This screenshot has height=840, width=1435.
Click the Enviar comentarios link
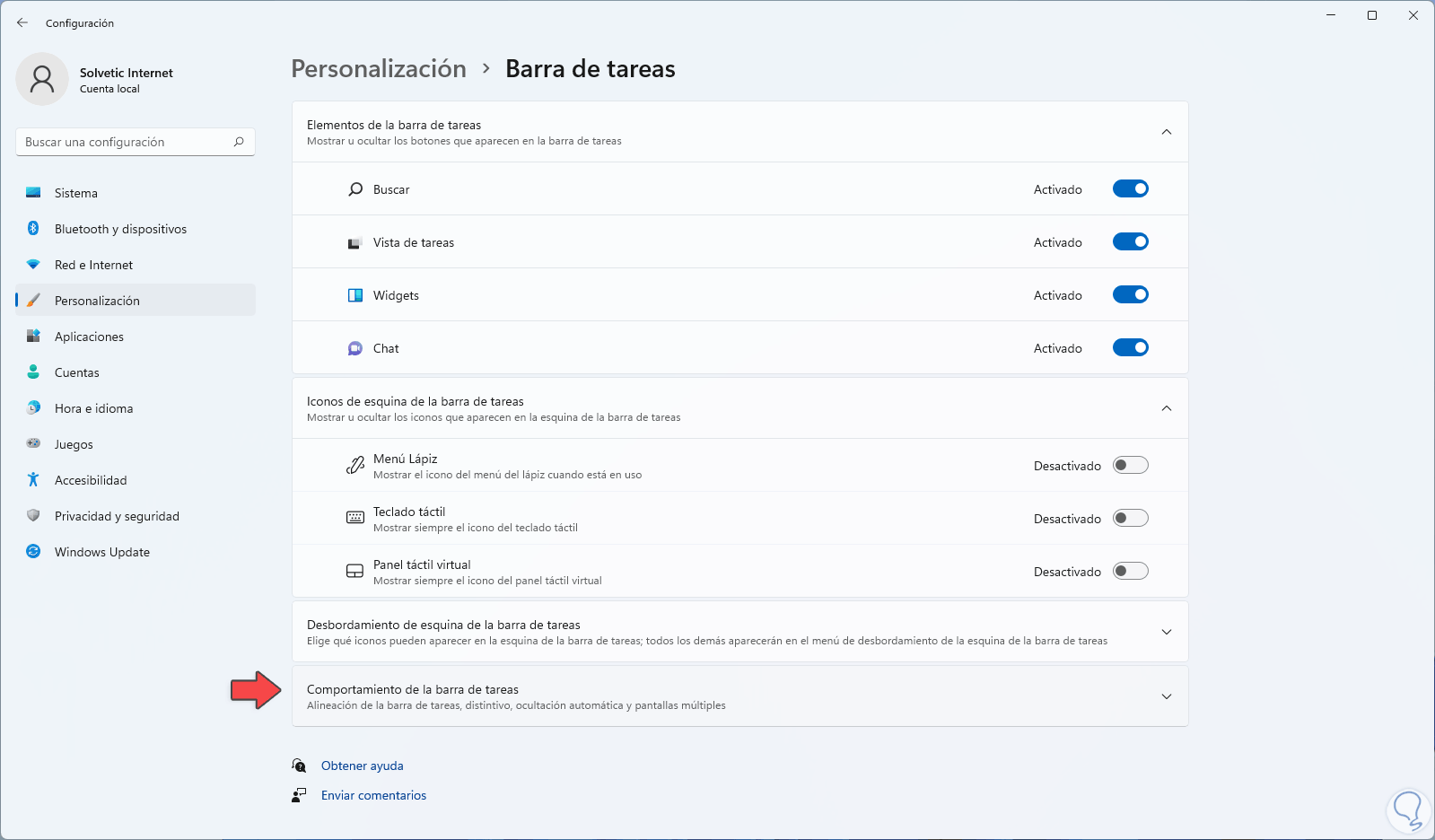373,795
